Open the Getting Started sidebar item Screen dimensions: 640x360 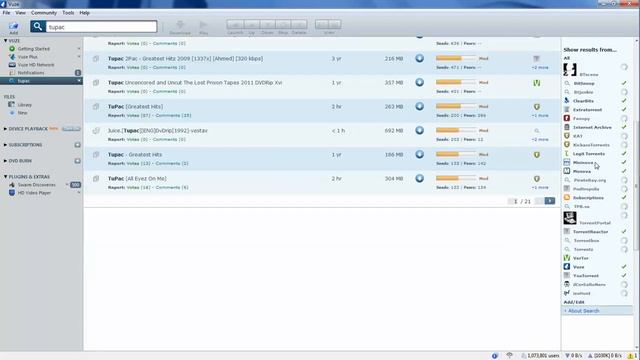33,49
